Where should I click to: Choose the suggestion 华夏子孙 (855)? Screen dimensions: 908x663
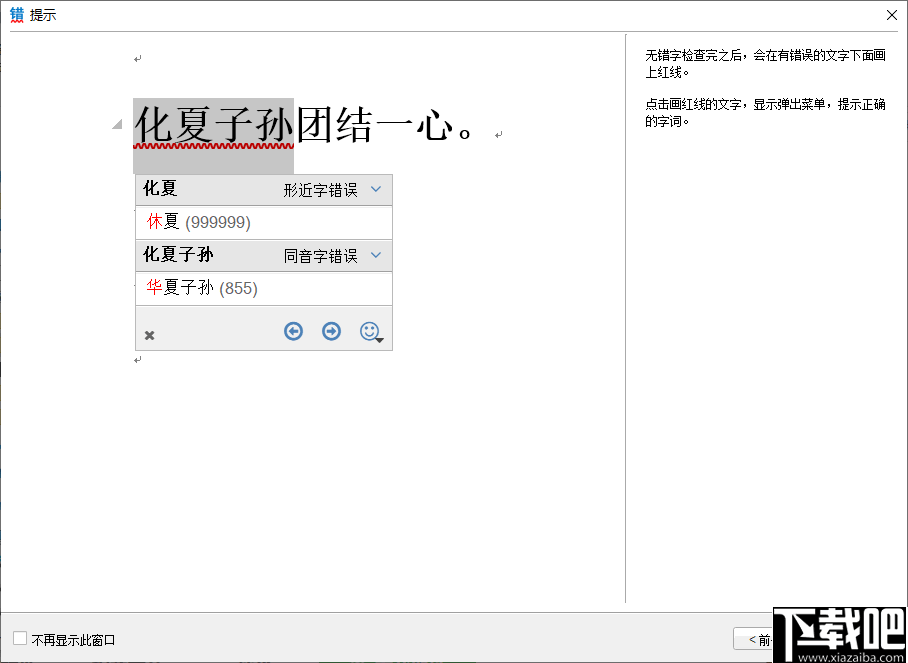click(264, 288)
